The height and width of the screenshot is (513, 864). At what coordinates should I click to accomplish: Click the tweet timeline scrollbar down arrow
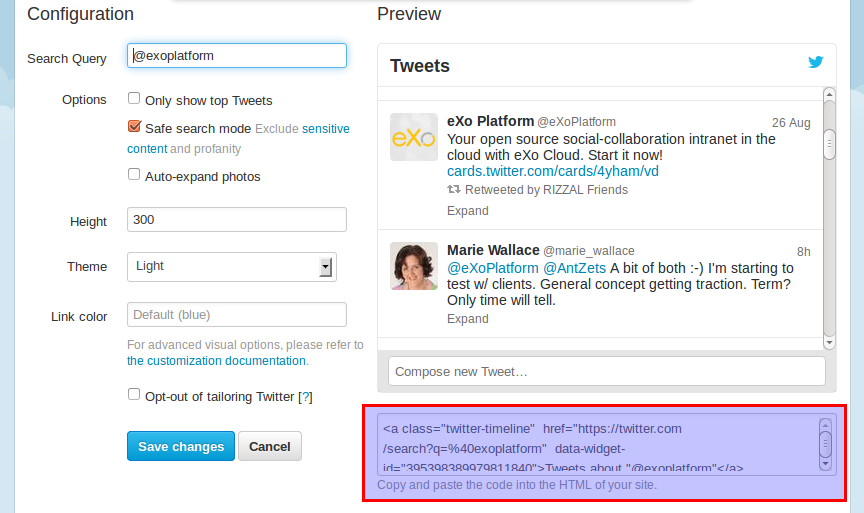tap(829, 342)
